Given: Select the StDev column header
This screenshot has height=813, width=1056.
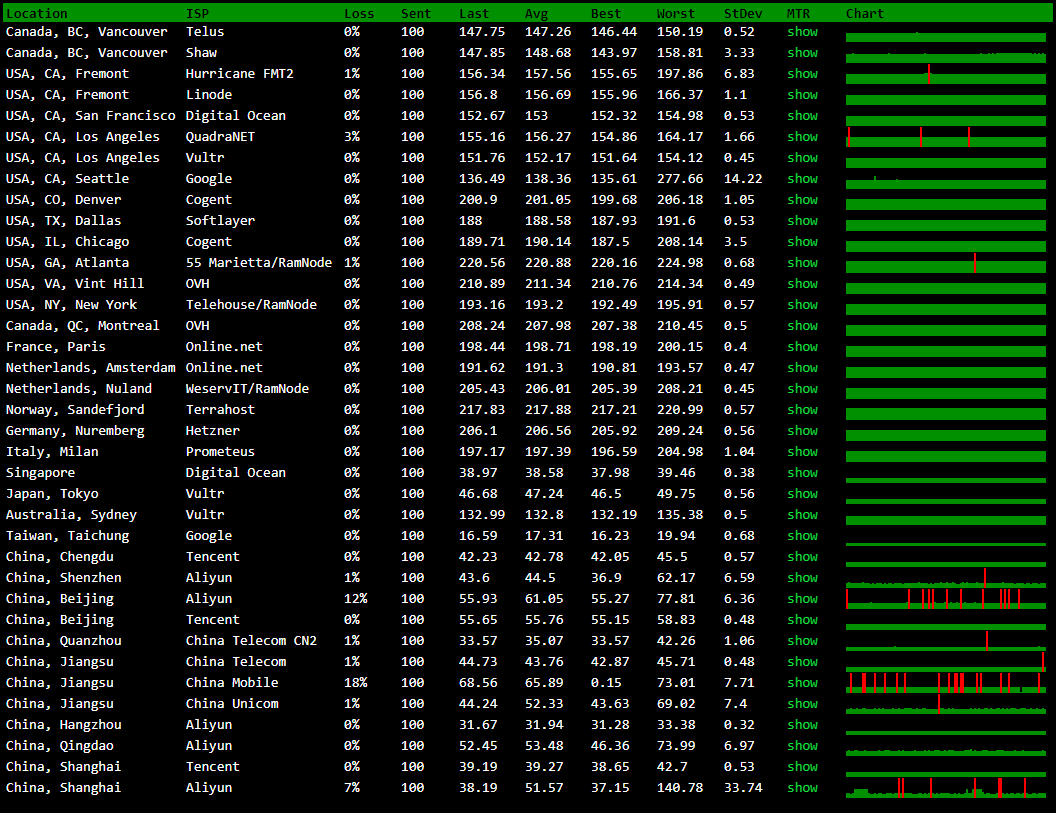Looking at the screenshot, I should tap(742, 13).
